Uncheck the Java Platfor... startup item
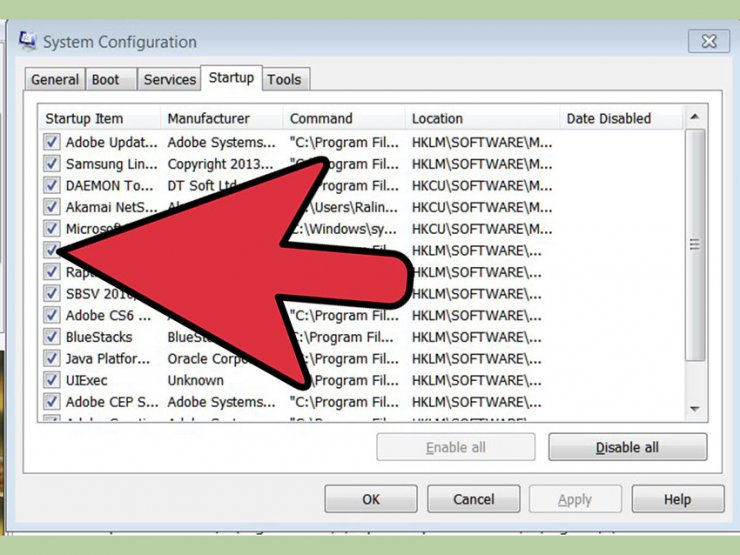Image resolution: width=740 pixels, height=555 pixels. [x=51, y=358]
